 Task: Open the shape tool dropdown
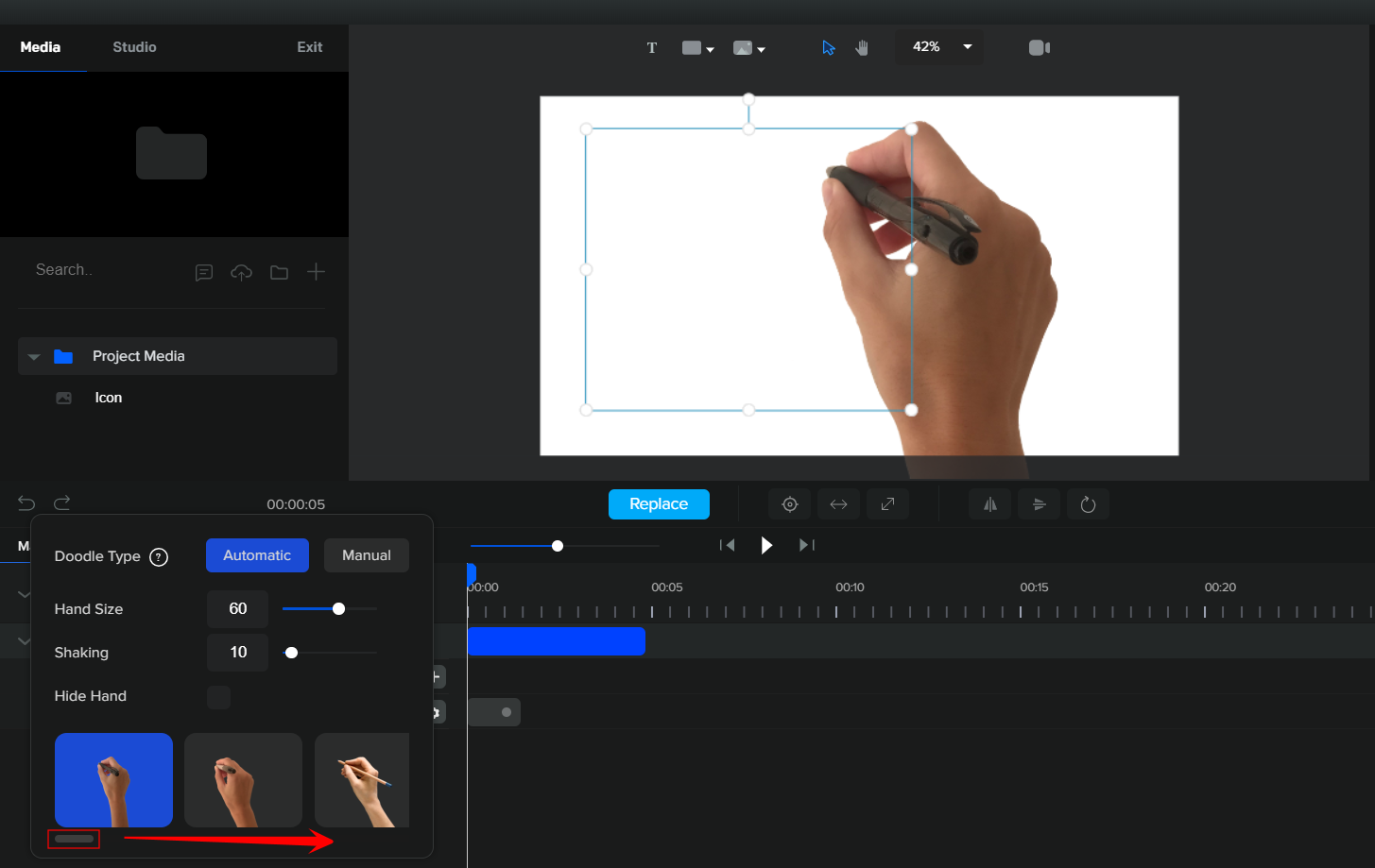697,48
